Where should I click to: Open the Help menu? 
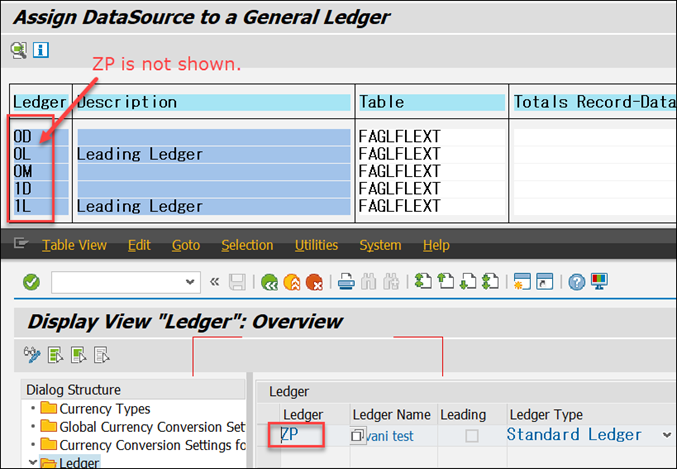click(x=436, y=245)
